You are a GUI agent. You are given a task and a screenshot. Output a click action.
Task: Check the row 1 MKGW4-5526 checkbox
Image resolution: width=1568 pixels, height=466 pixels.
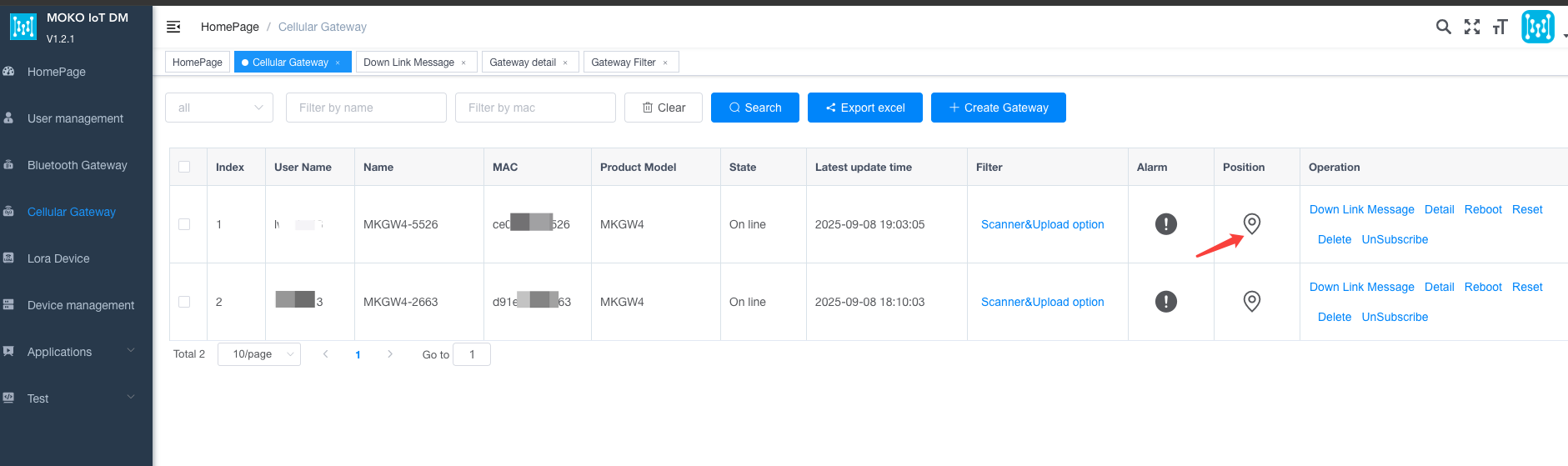coord(184,224)
